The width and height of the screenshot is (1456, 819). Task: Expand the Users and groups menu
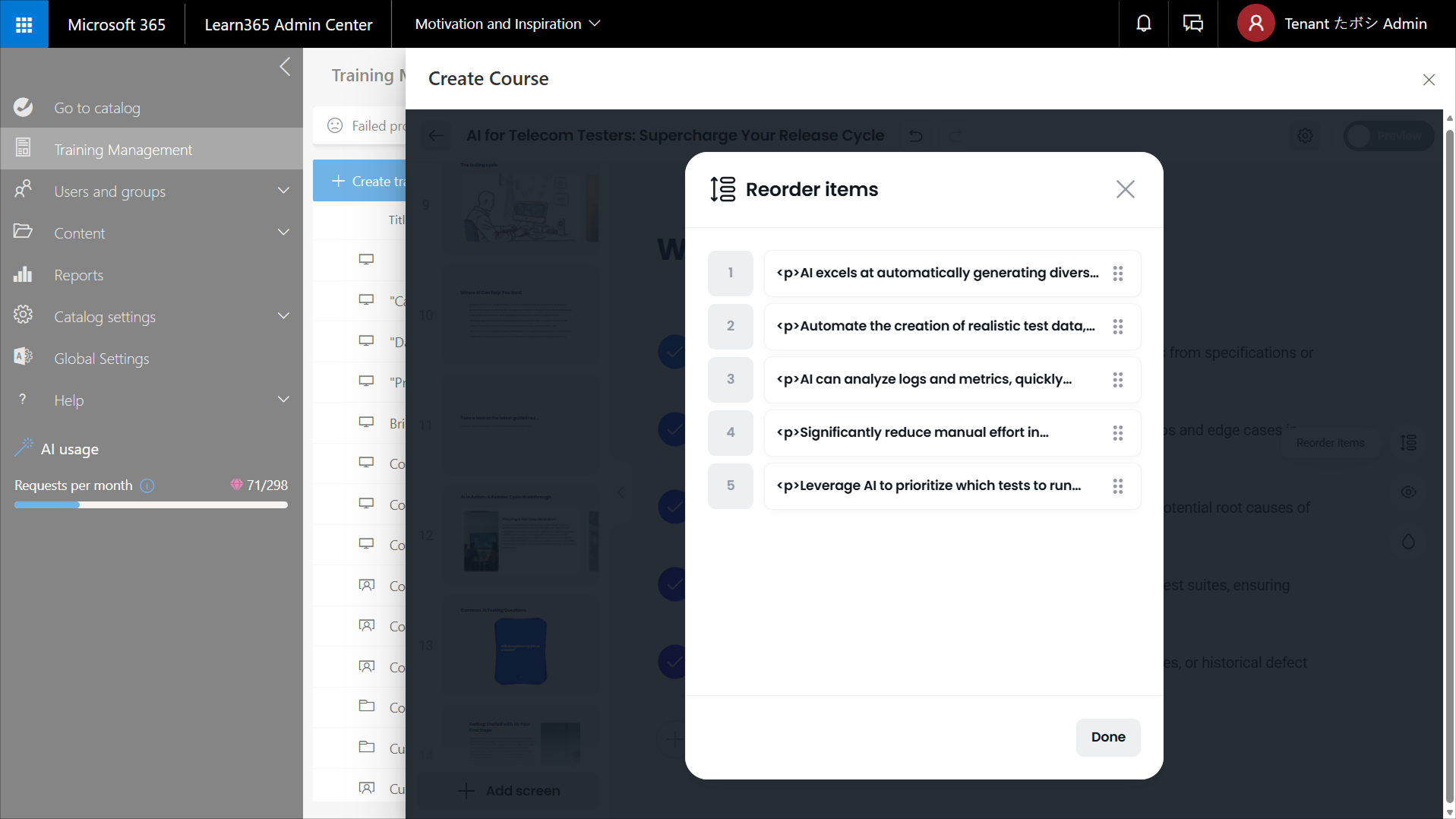point(283,191)
